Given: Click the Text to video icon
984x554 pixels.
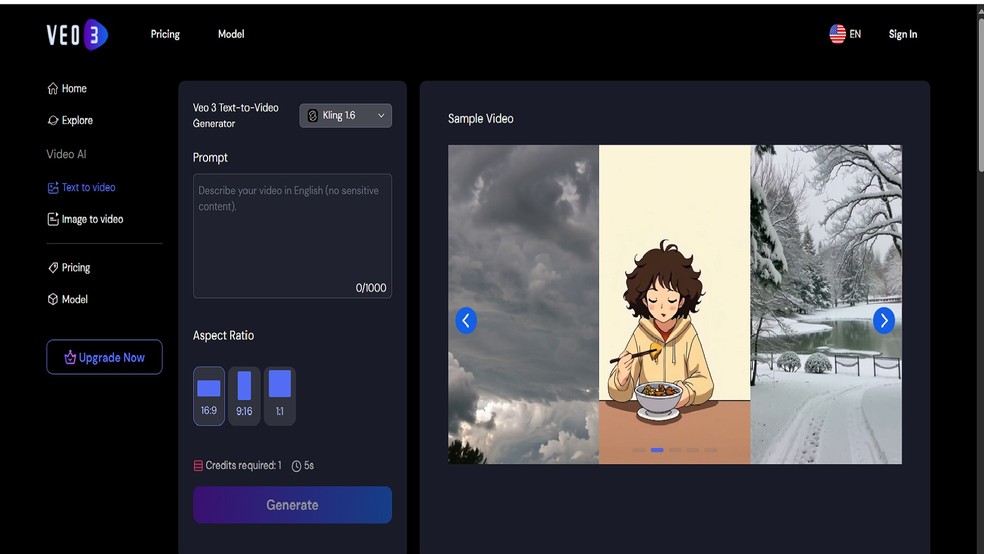Looking at the screenshot, I should [53, 188].
